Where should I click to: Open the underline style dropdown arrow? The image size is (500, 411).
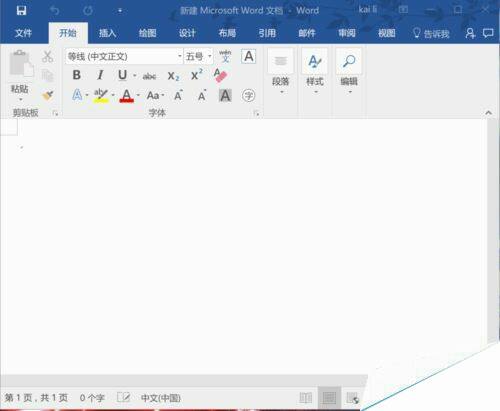click(135, 76)
